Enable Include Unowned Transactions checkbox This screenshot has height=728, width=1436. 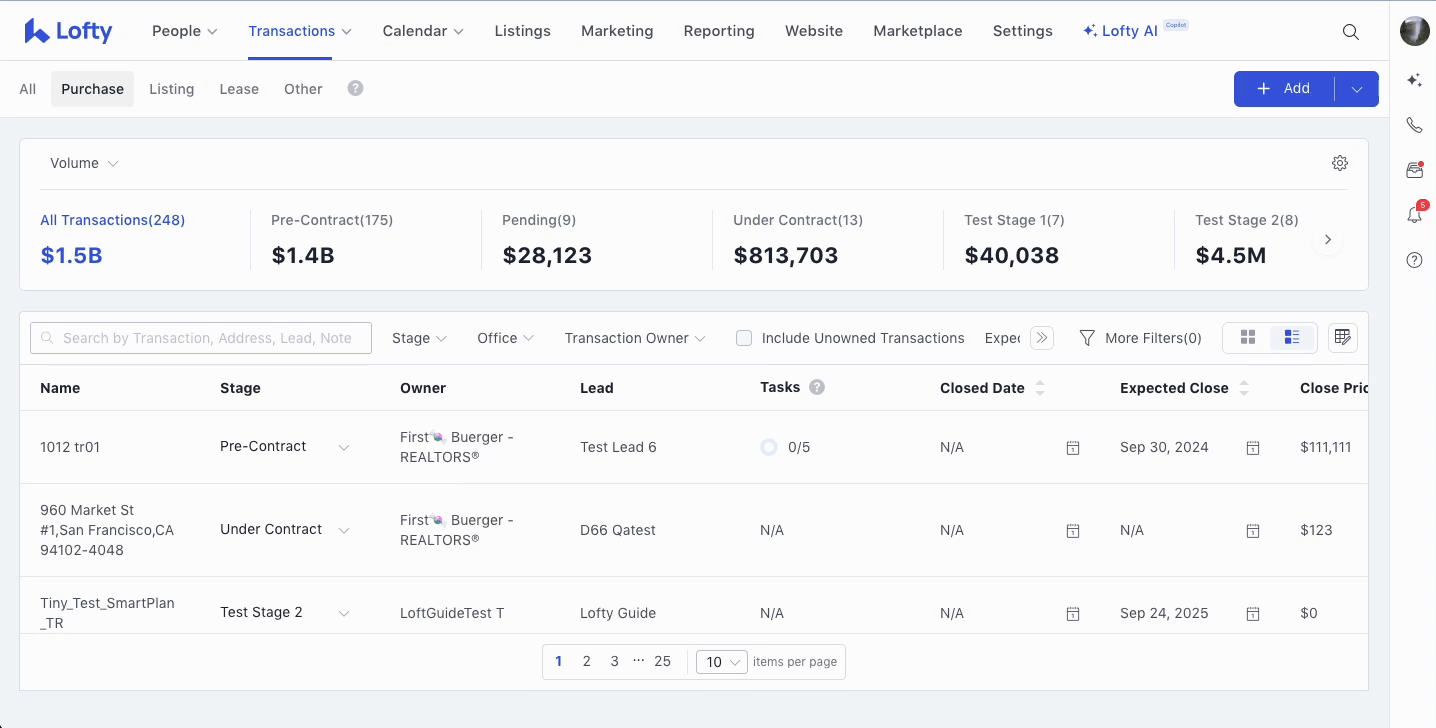tap(744, 338)
